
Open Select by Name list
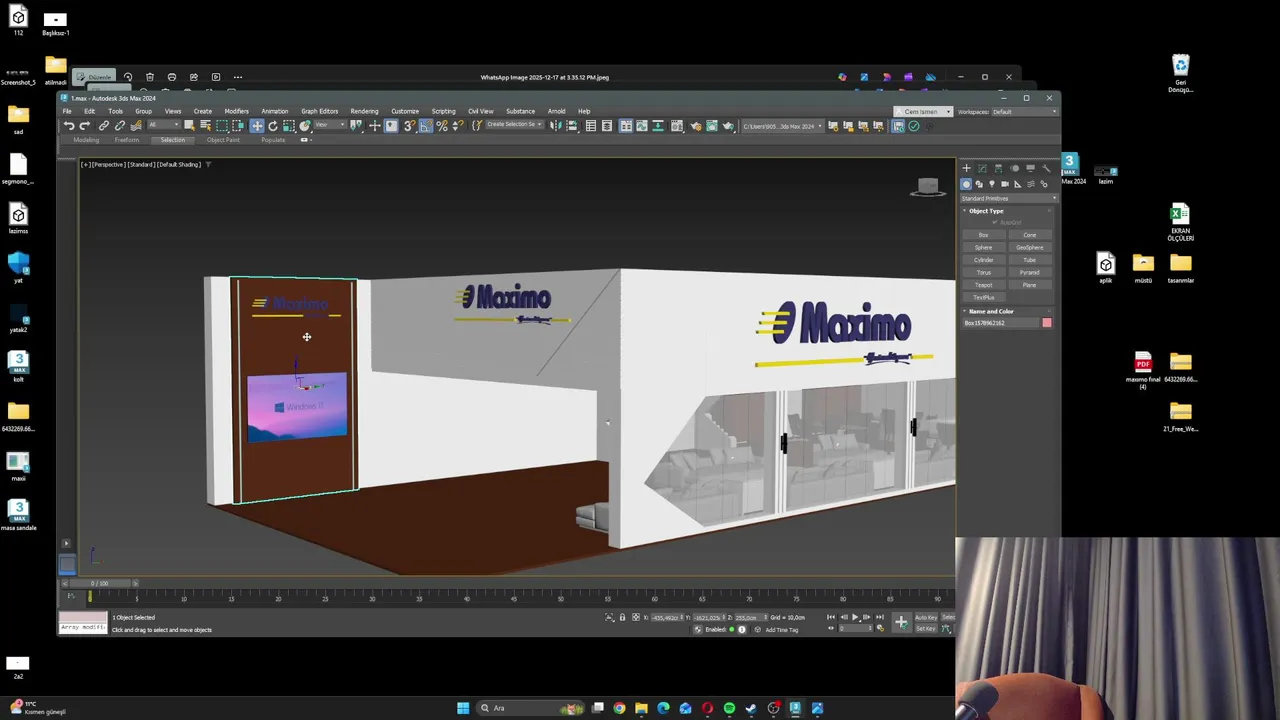pos(206,125)
